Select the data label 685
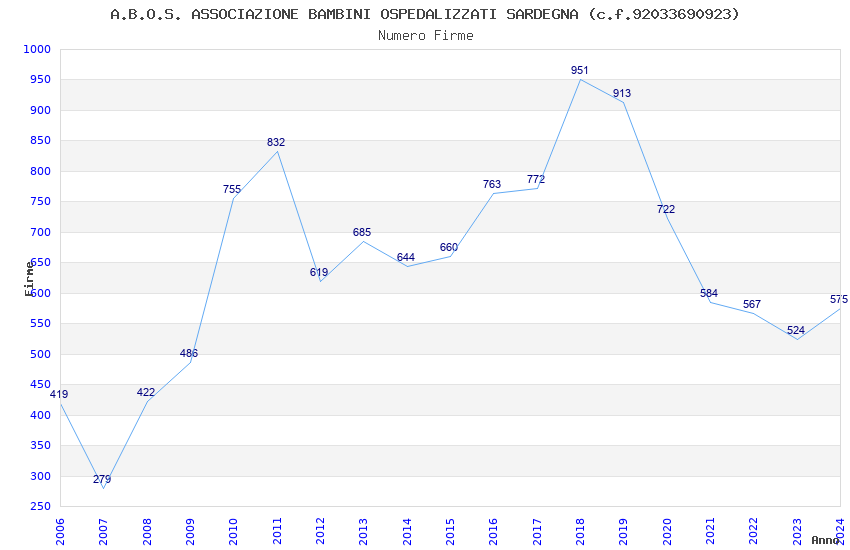The image size is (850, 550). tap(362, 232)
